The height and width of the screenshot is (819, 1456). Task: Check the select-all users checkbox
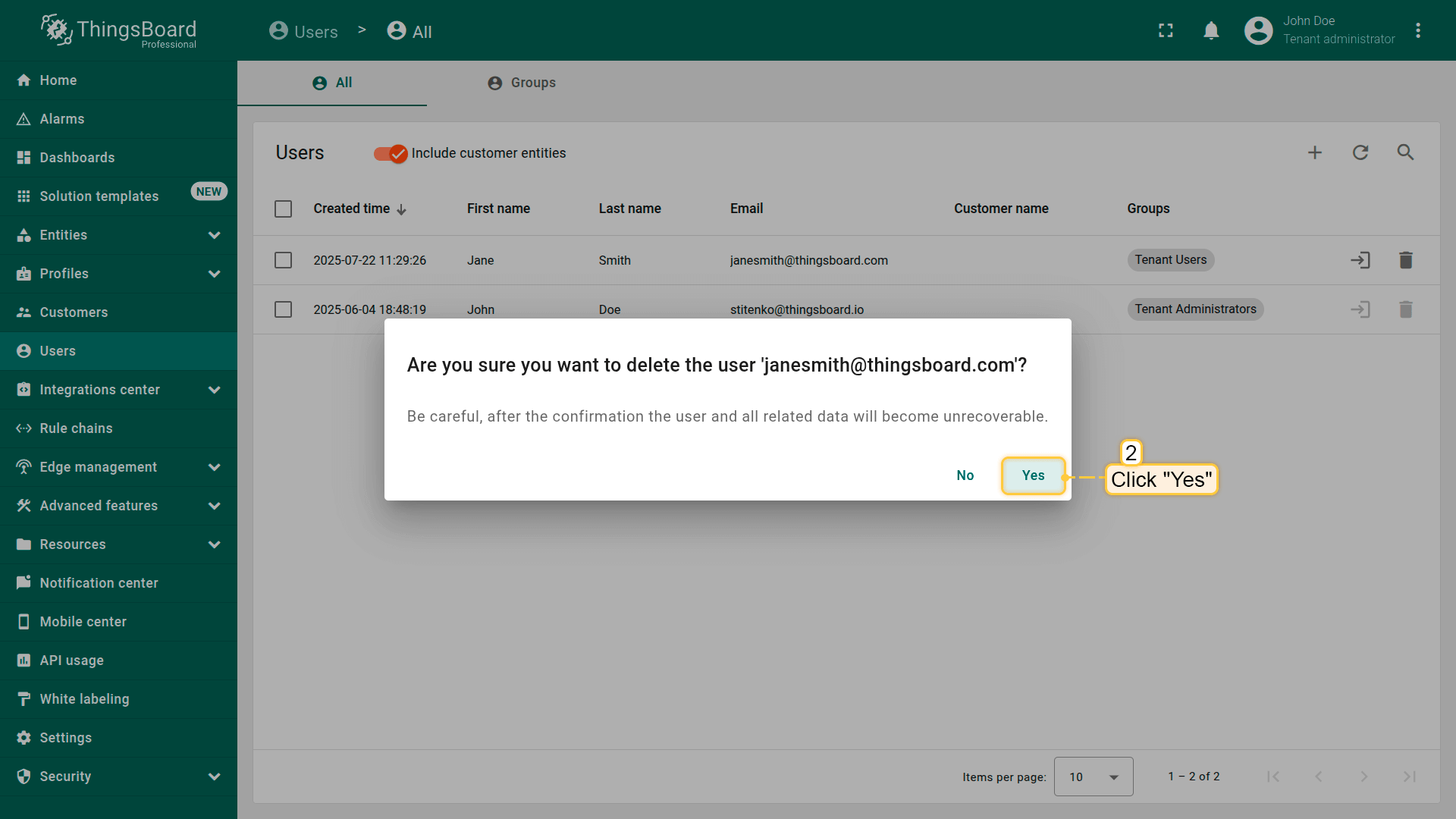[283, 209]
